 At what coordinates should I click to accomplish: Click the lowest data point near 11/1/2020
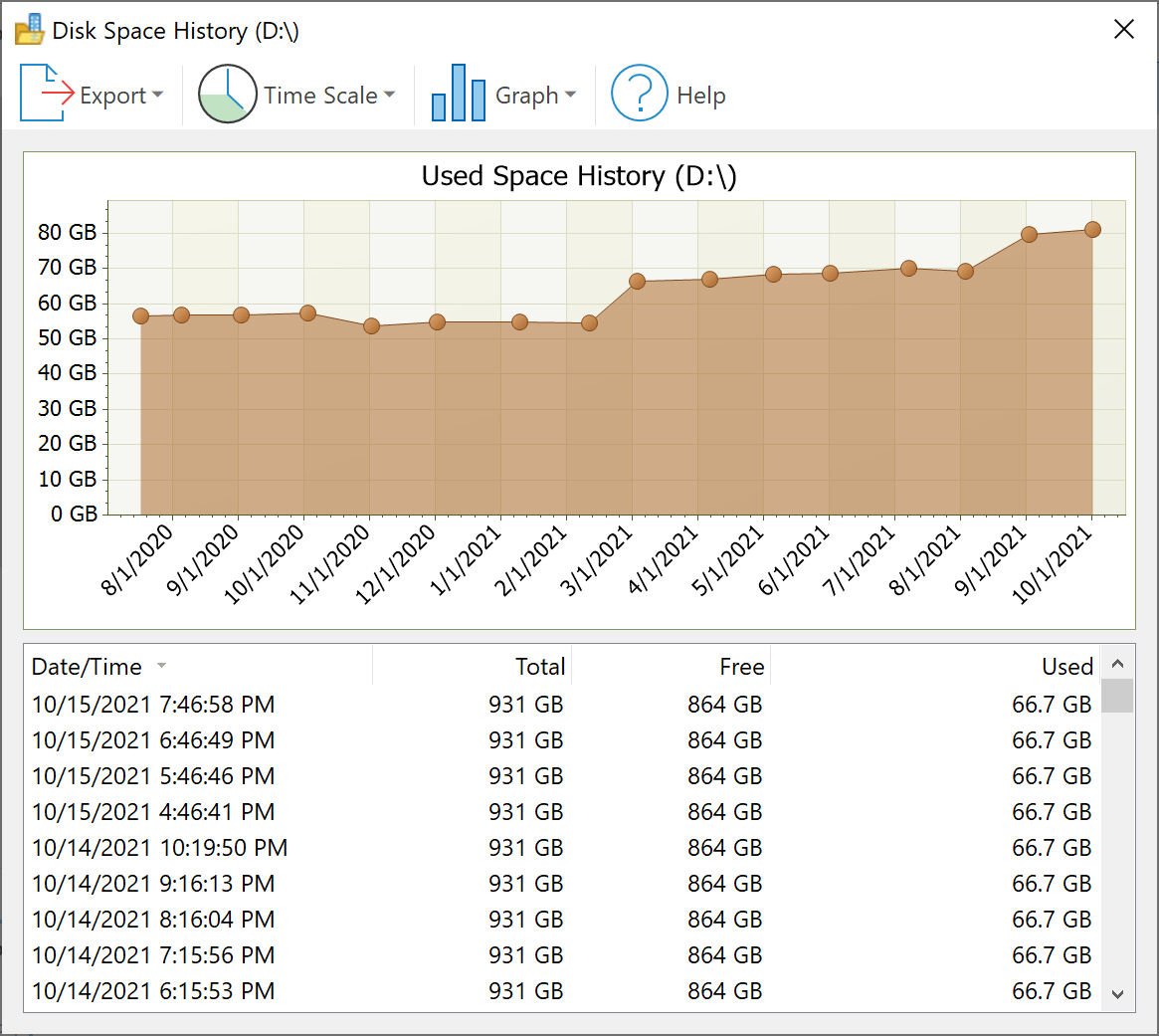click(371, 326)
